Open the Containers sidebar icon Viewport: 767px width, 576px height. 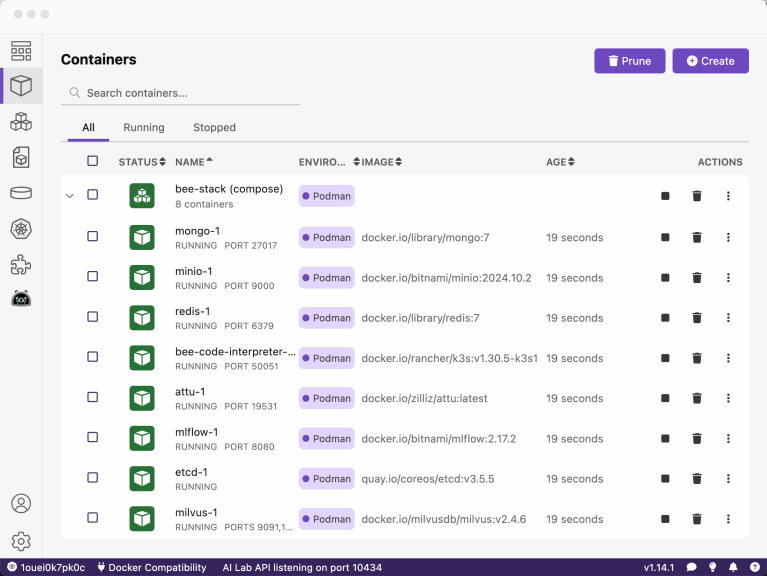pyautogui.click(x=21, y=86)
